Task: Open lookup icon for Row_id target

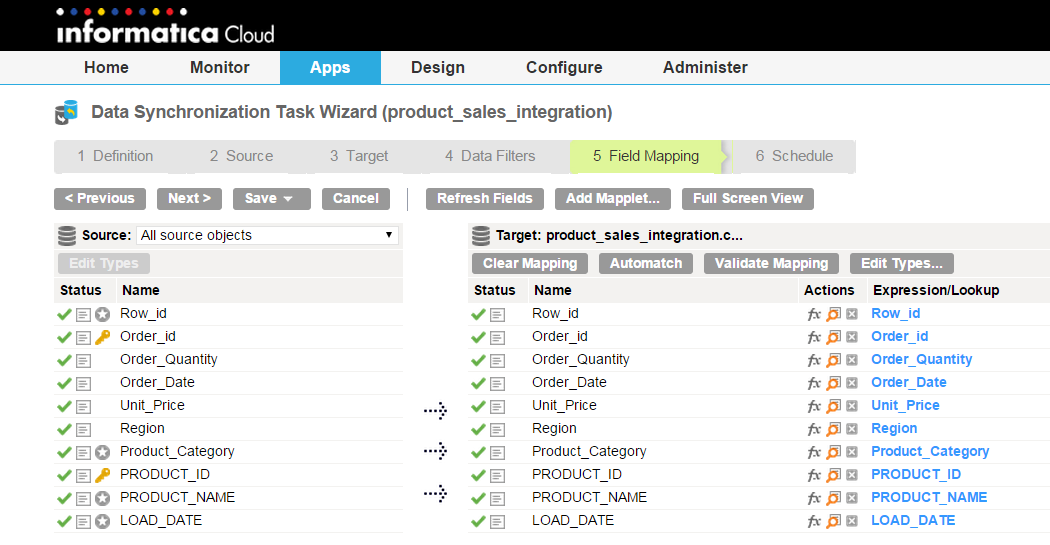Action: pos(833,314)
